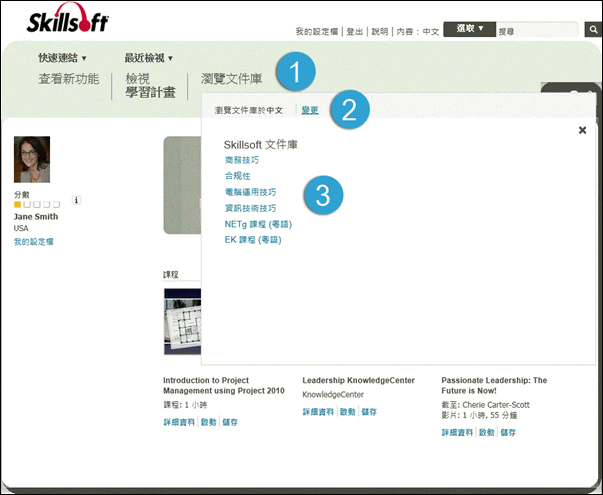Expand the 最近檢視 menu
The width and height of the screenshot is (603, 495).
(148, 58)
